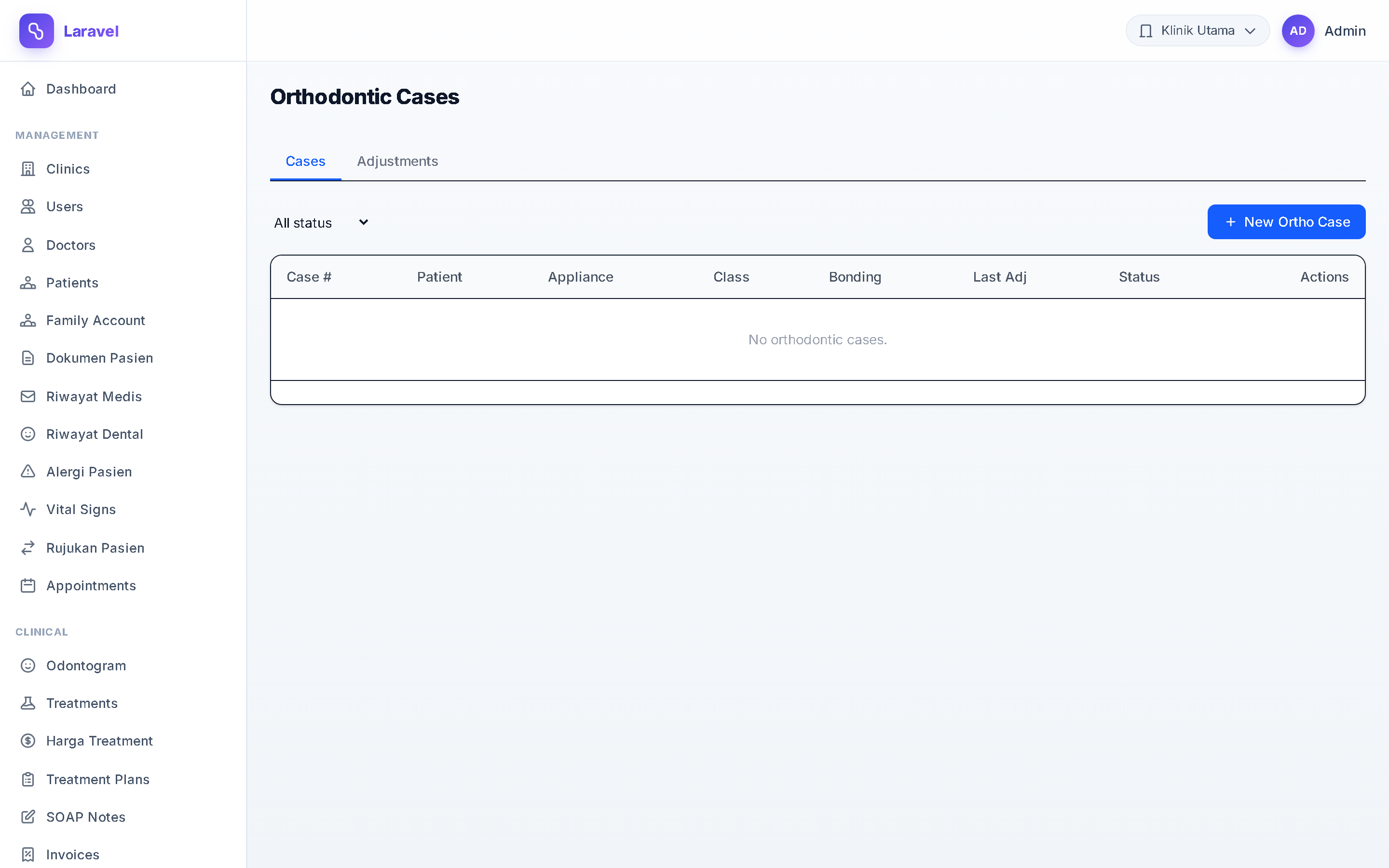This screenshot has width=1389, height=868.
Task: Create a New Ortho Case
Action: point(1286,222)
